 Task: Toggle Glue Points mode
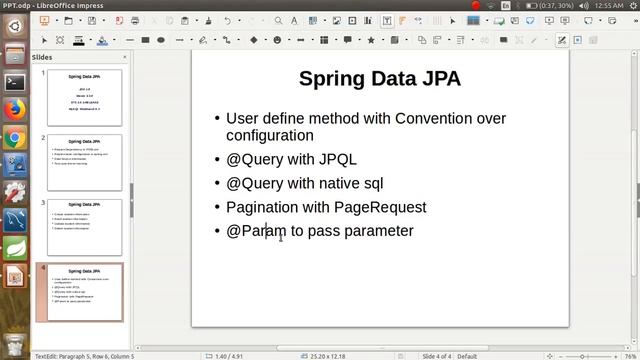pos(578,40)
